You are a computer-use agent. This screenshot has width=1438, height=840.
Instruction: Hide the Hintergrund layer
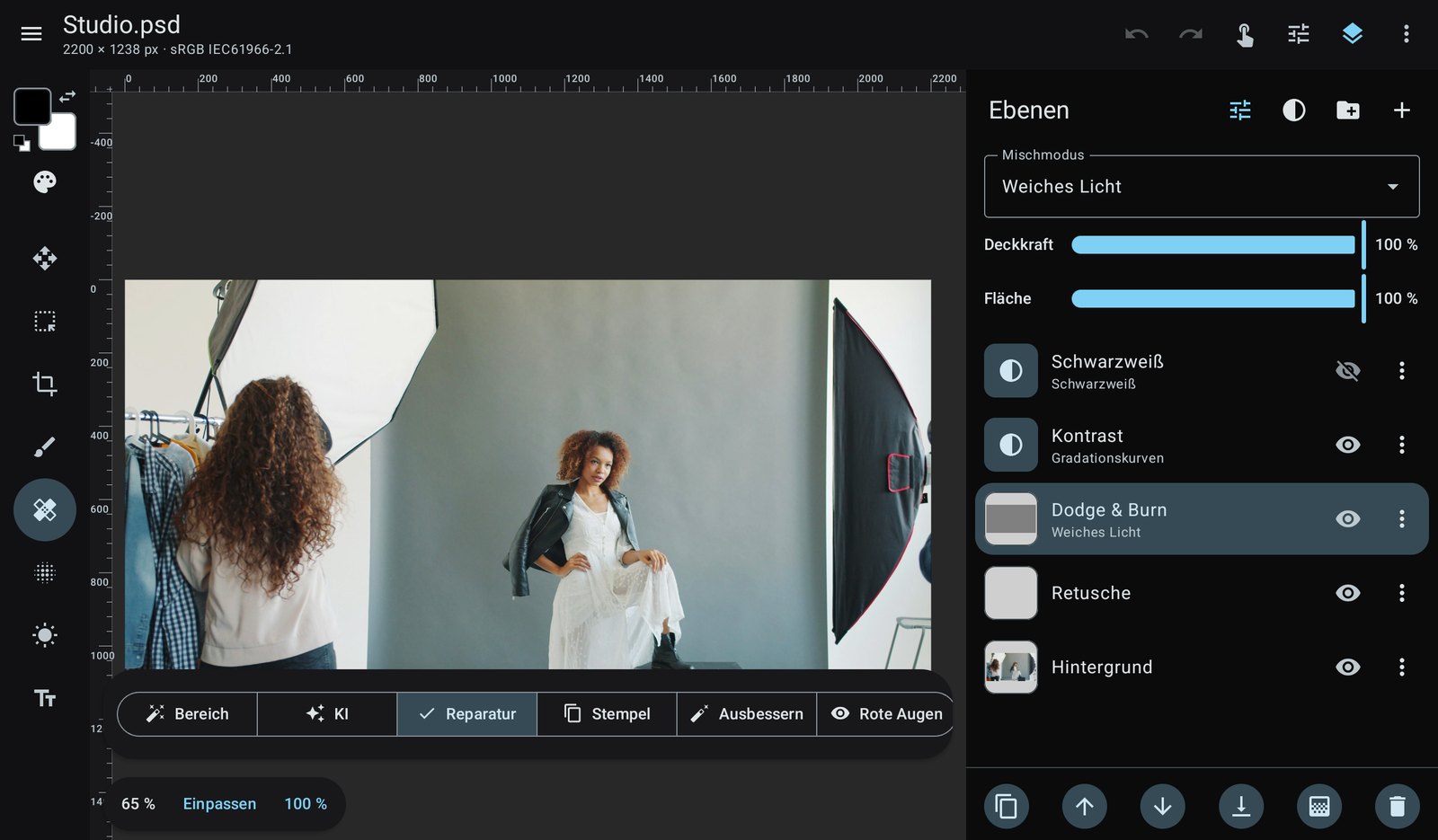(x=1347, y=667)
